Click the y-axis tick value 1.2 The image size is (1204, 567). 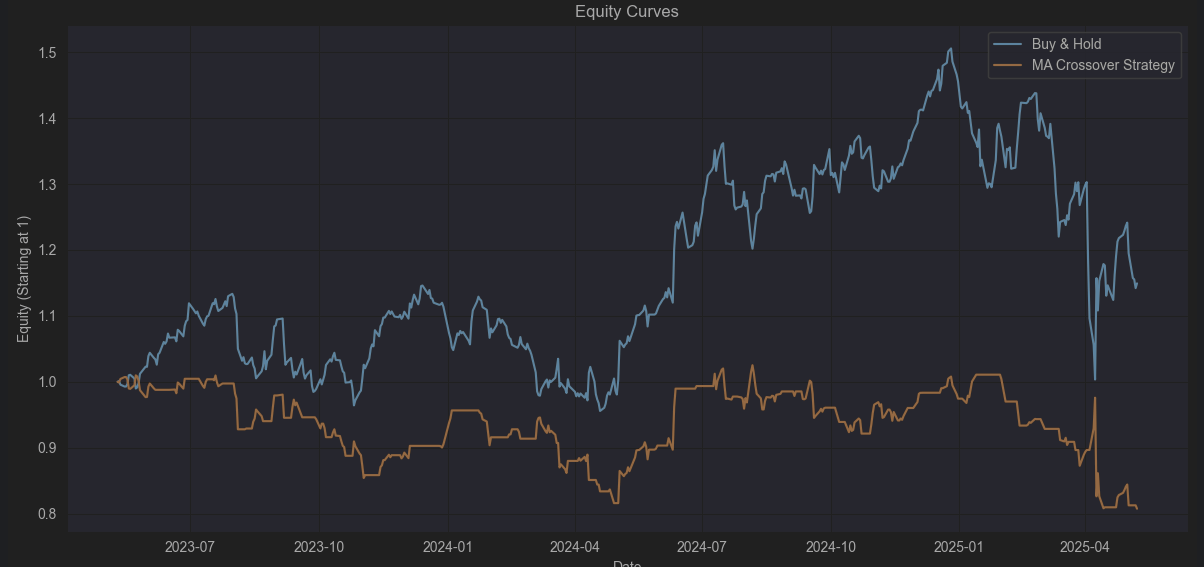tap(48, 250)
